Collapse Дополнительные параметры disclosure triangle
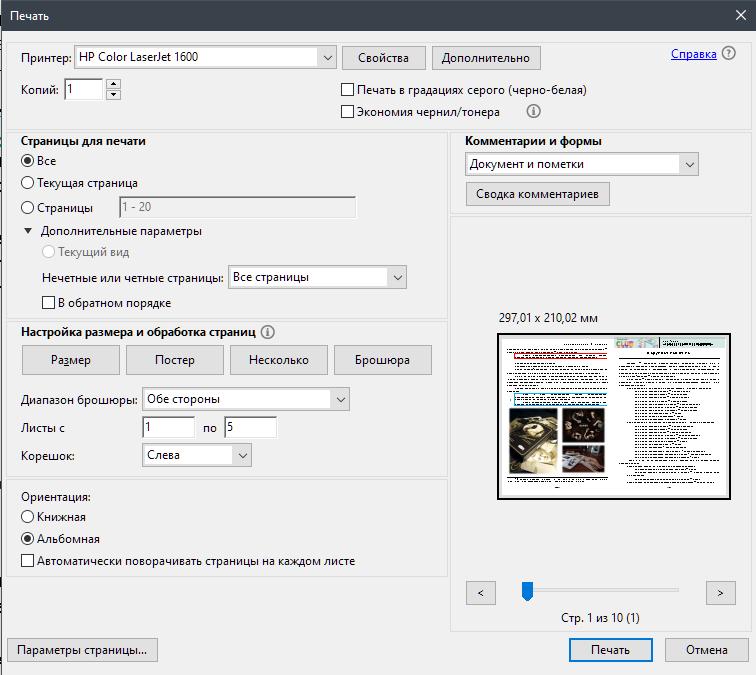 point(29,231)
